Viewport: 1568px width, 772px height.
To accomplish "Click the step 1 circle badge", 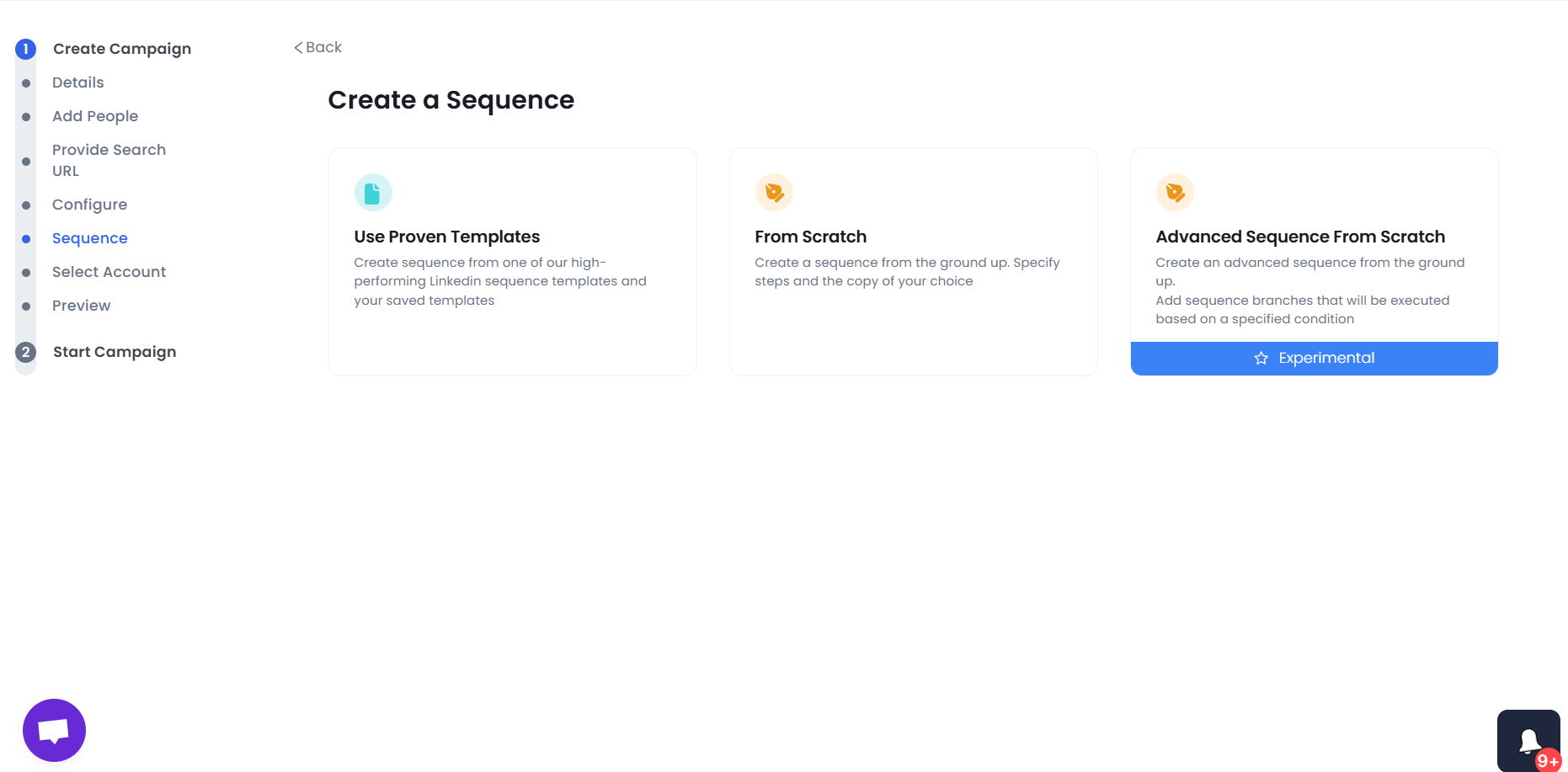I will click(x=26, y=49).
